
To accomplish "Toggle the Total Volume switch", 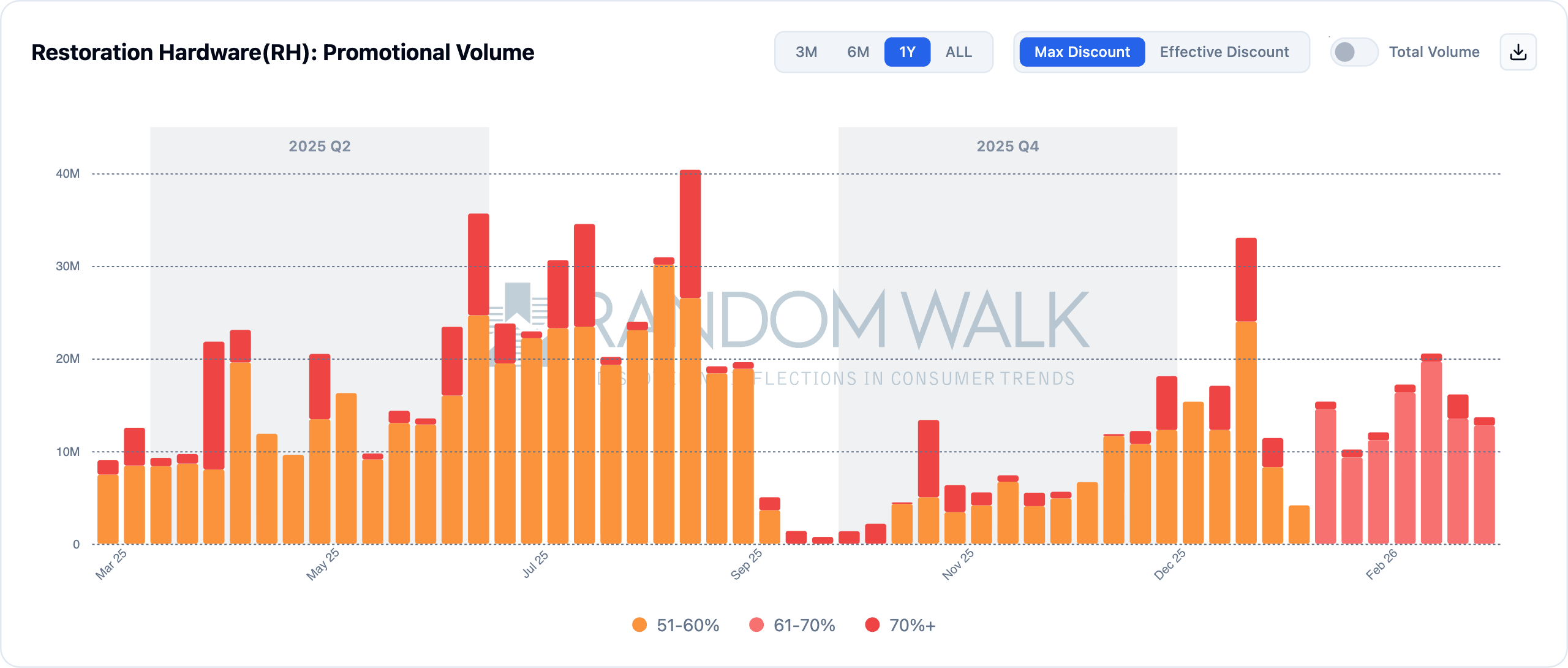I will (x=1354, y=52).
